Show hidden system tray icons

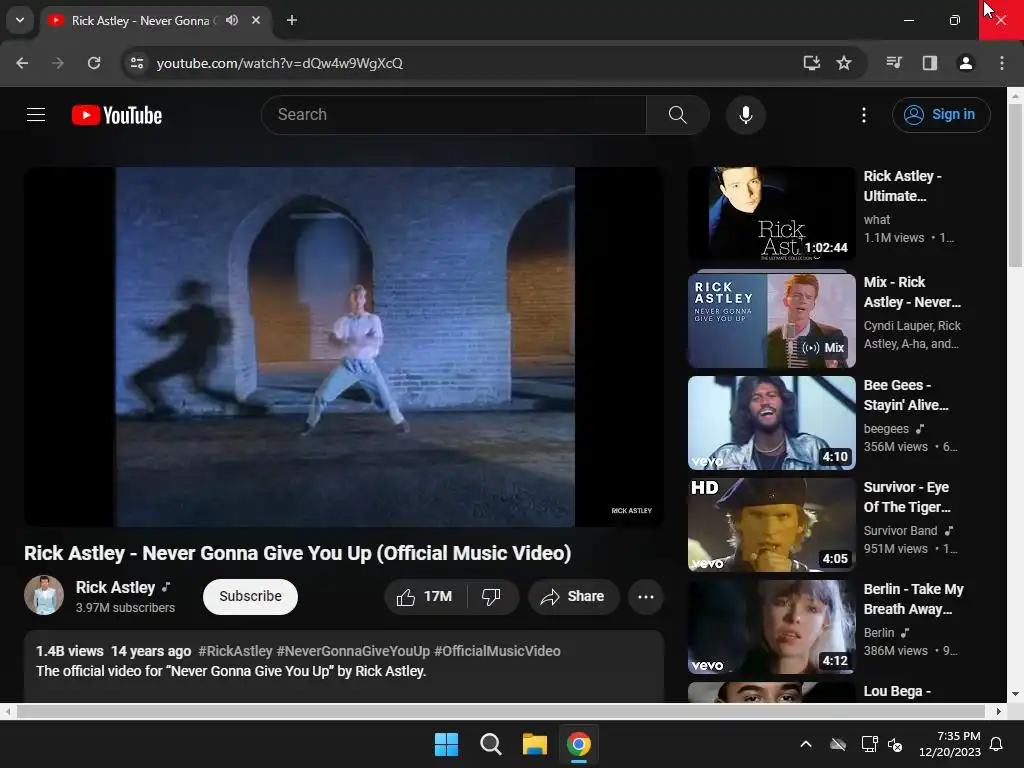(x=806, y=744)
